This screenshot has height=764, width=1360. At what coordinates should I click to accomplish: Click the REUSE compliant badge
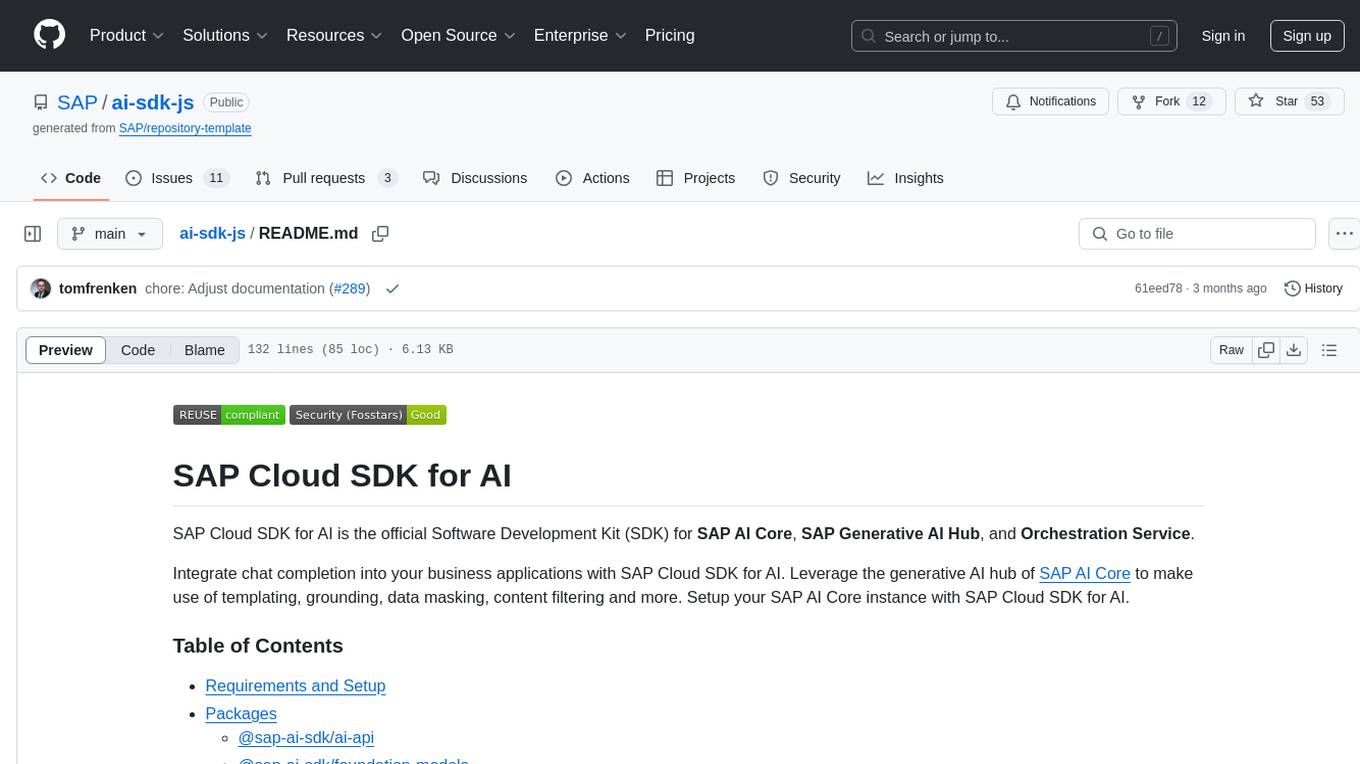click(x=229, y=415)
